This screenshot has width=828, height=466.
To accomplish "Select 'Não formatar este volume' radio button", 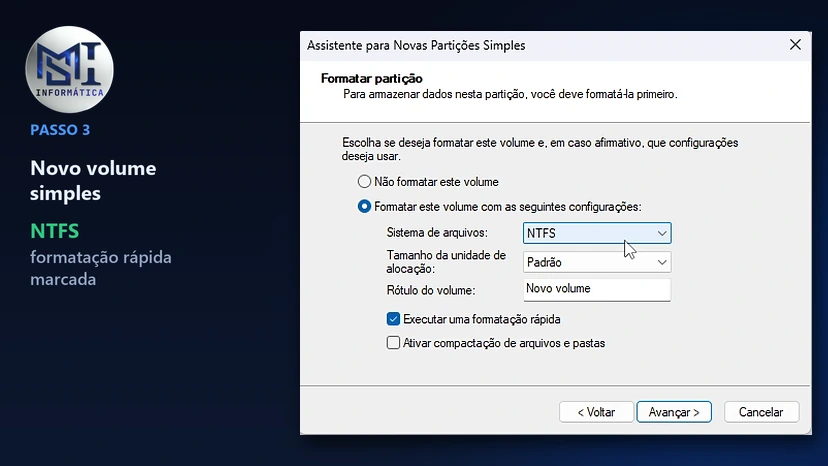I will pyautogui.click(x=364, y=182).
